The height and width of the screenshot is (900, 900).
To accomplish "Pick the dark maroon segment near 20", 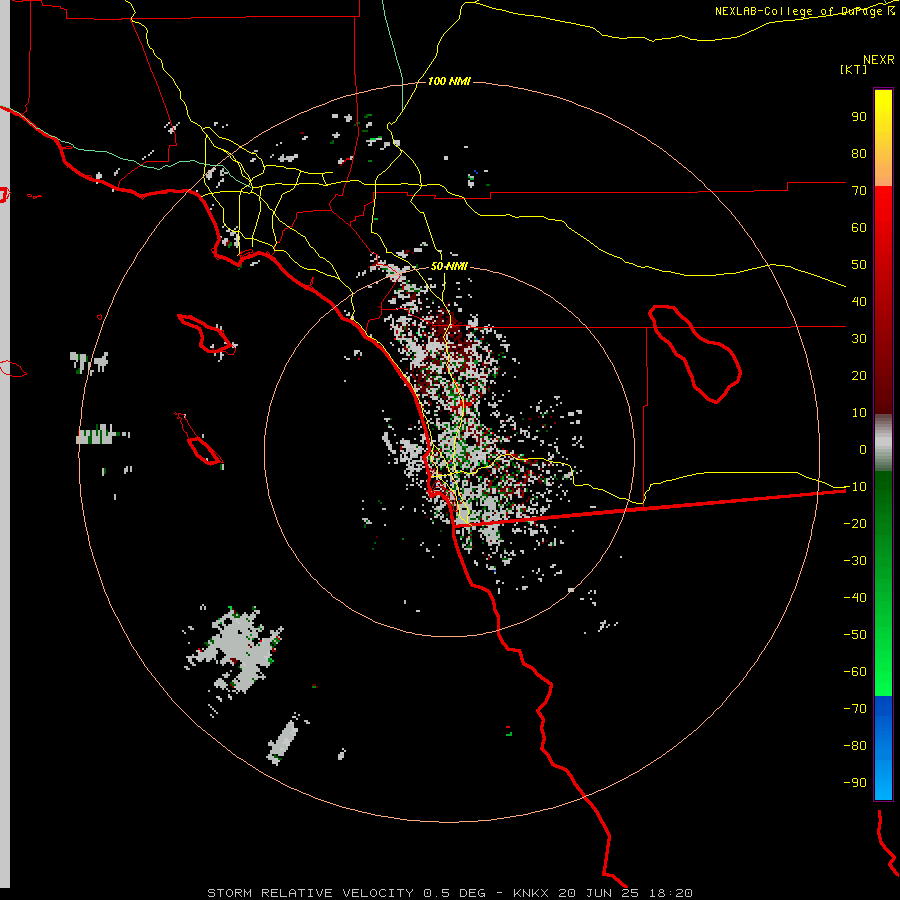I will 883,376.
